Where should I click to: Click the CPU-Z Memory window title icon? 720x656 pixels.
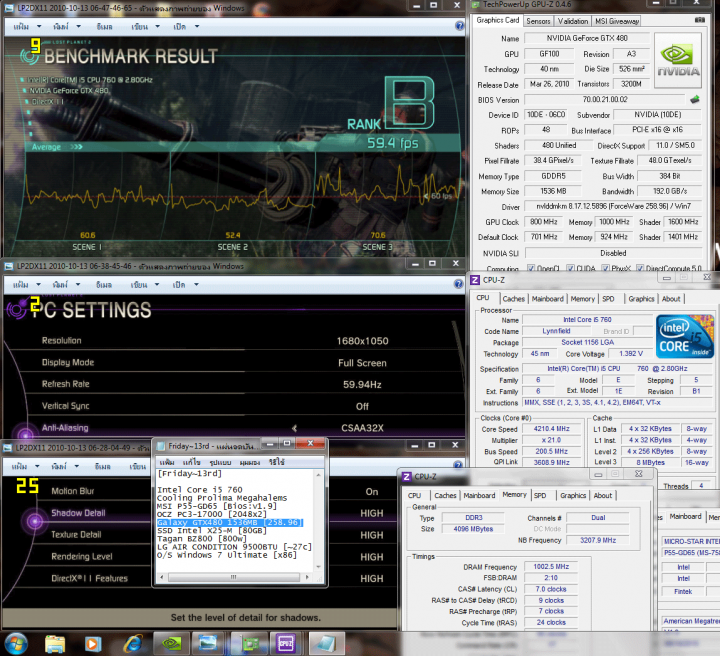pos(406,477)
